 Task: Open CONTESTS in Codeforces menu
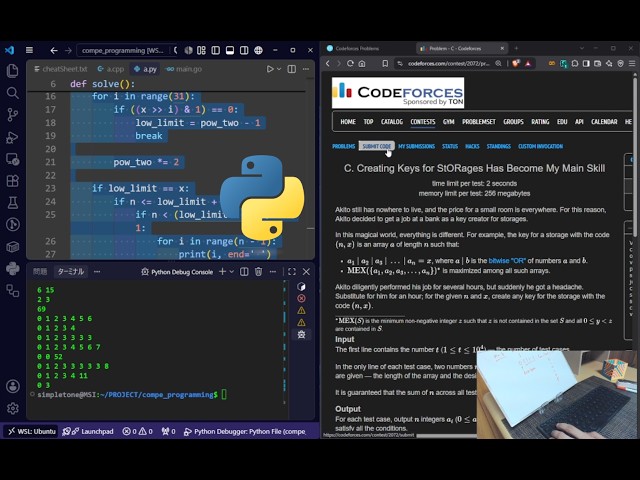pyautogui.click(x=423, y=122)
